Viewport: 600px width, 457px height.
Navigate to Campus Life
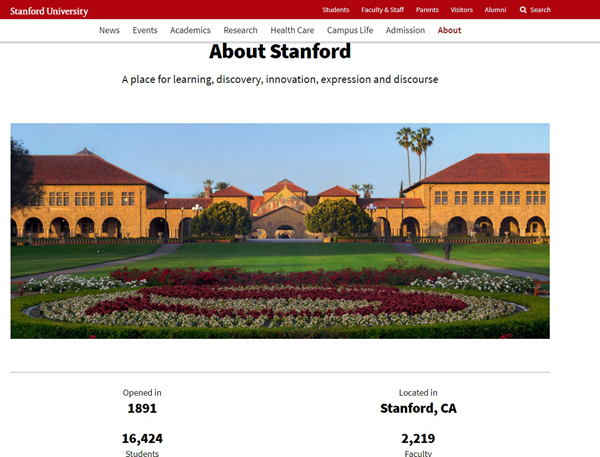click(x=350, y=30)
